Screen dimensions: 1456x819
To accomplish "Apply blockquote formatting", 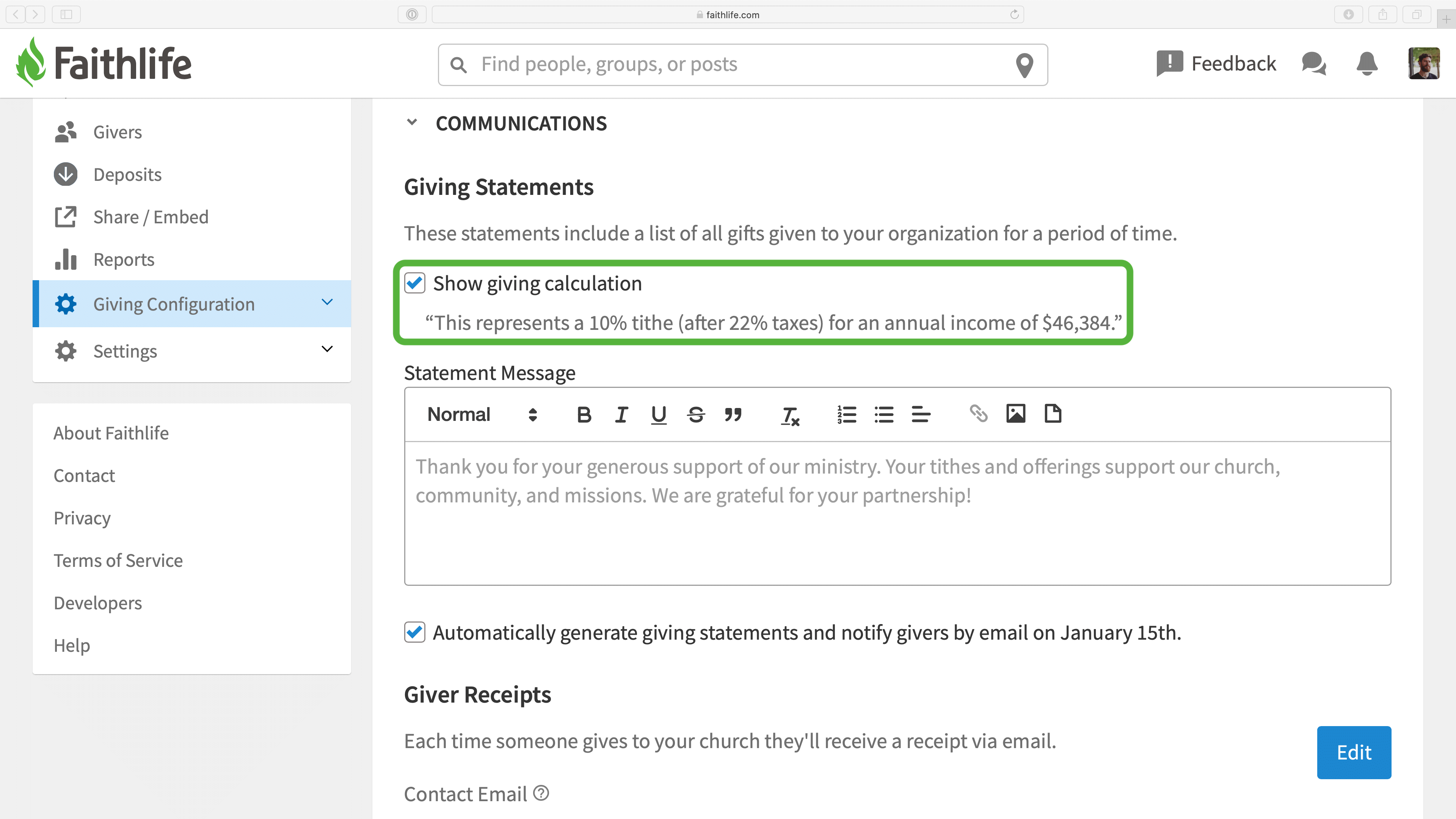I will point(733,414).
